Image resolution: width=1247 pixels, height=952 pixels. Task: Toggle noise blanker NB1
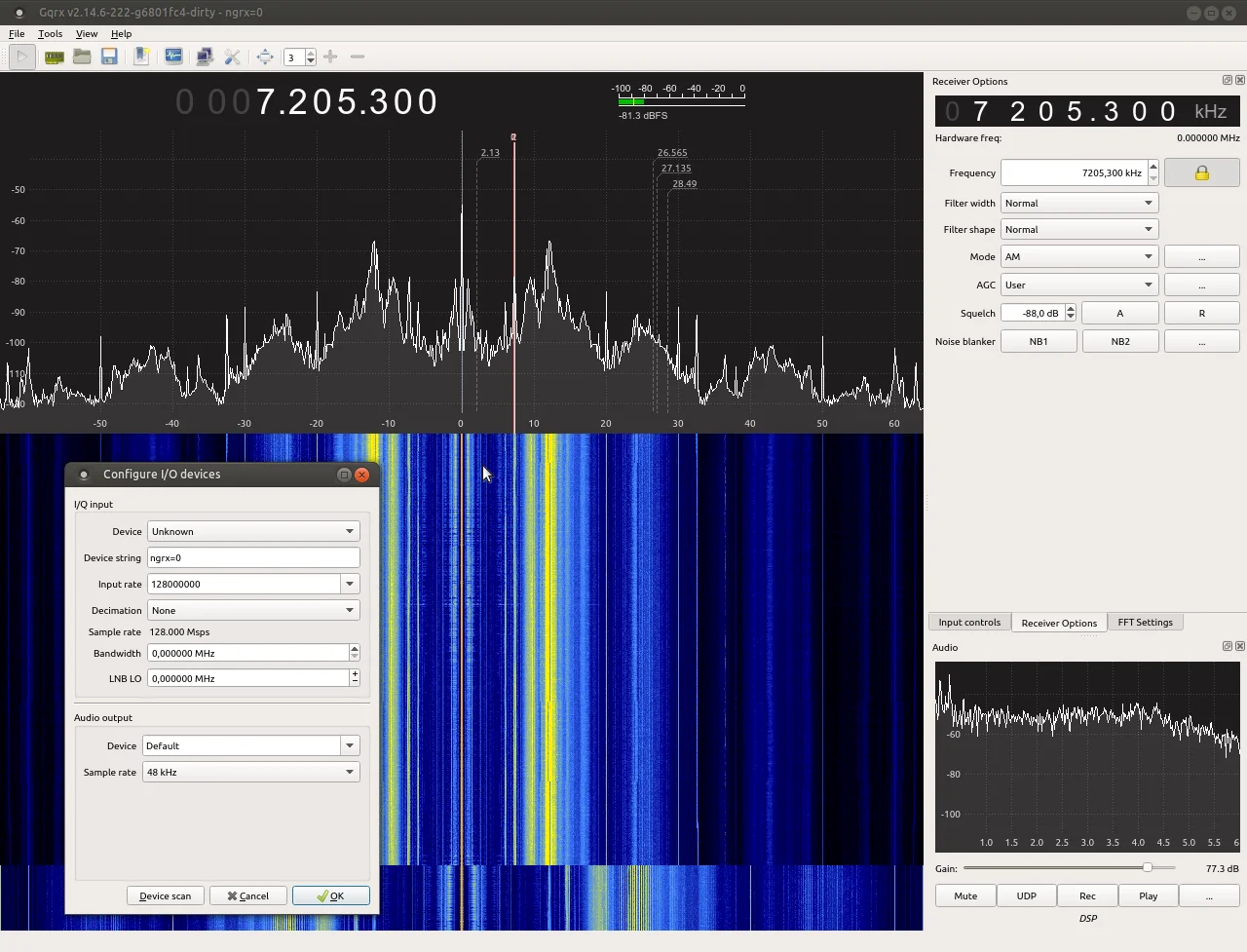click(x=1039, y=341)
